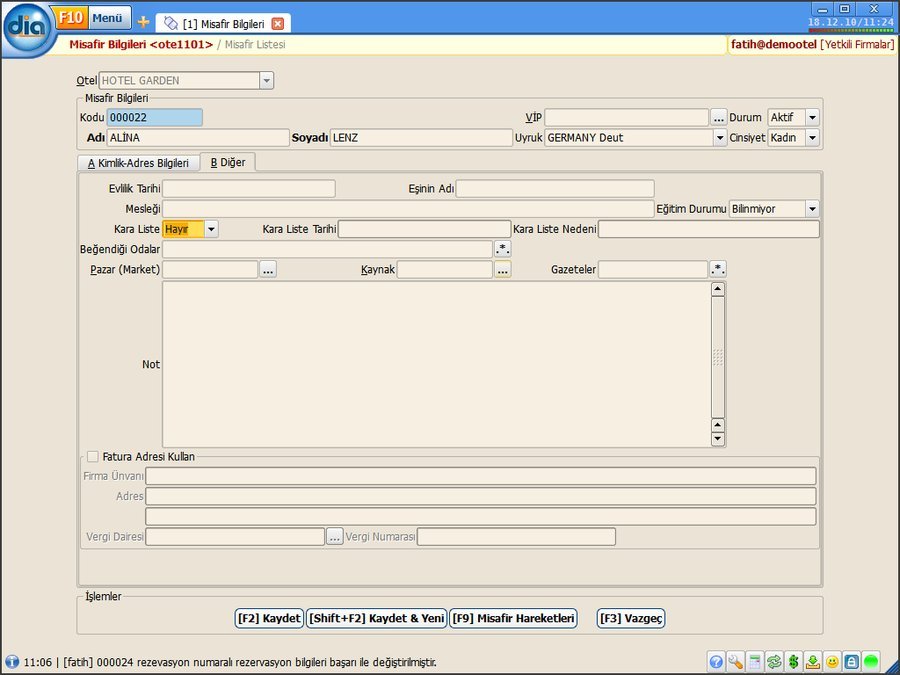The width and height of the screenshot is (900, 675).
Task: Switch to A Kimlik-Adres Bilgileri tab
Action: [x=138, y=163]
